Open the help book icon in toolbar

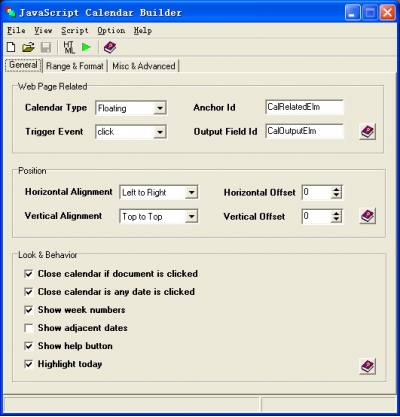(110, 47)
